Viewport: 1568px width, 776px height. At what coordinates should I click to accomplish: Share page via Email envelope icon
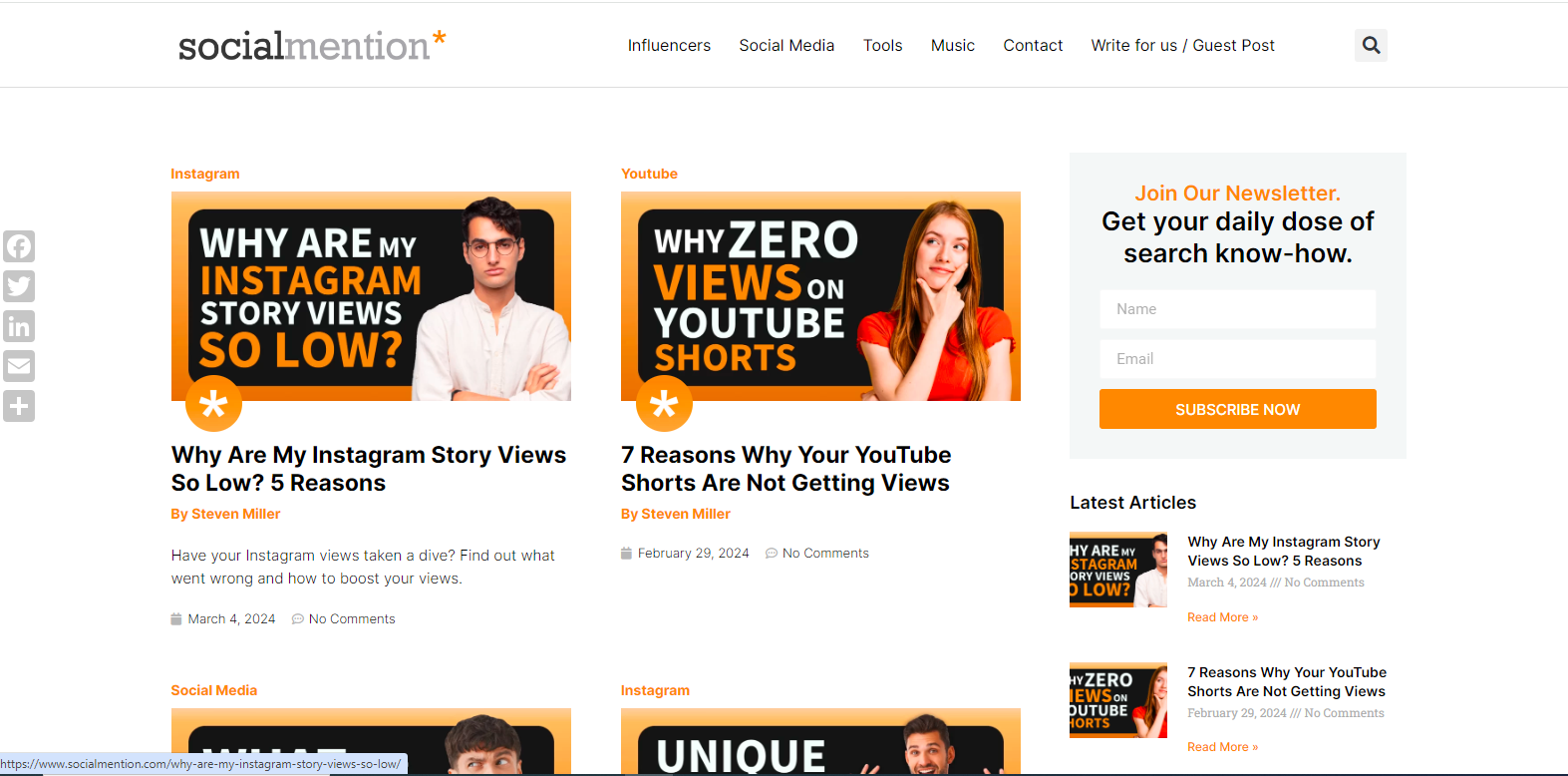click(x=19, y=366)
